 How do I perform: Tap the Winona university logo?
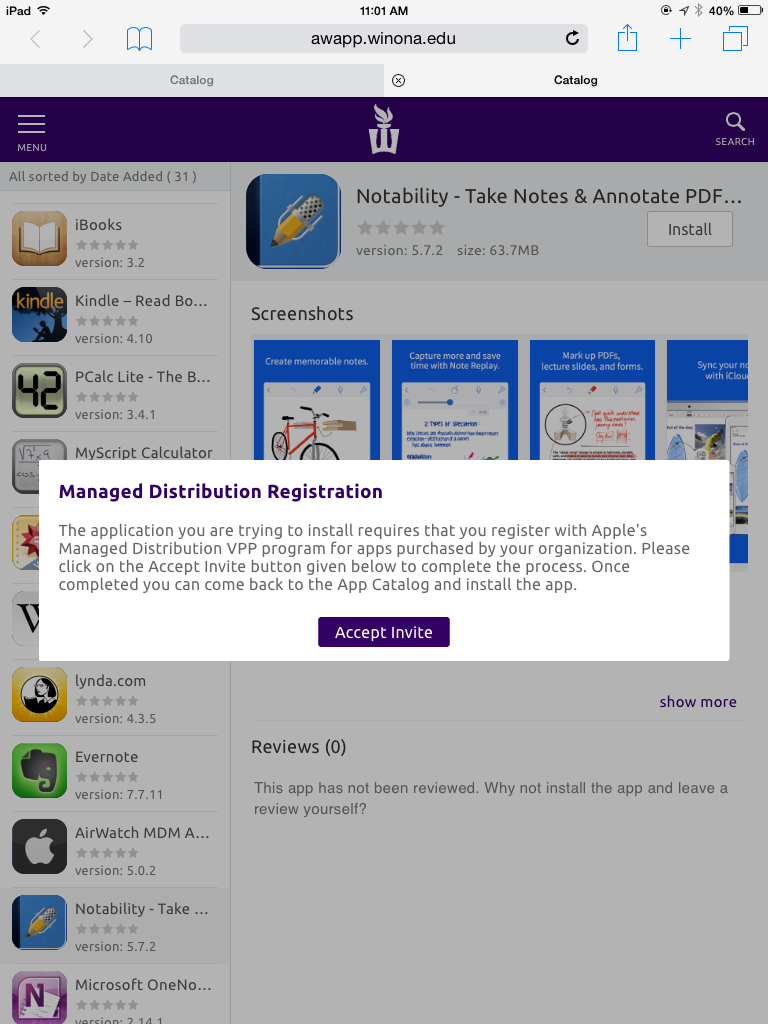384,129
